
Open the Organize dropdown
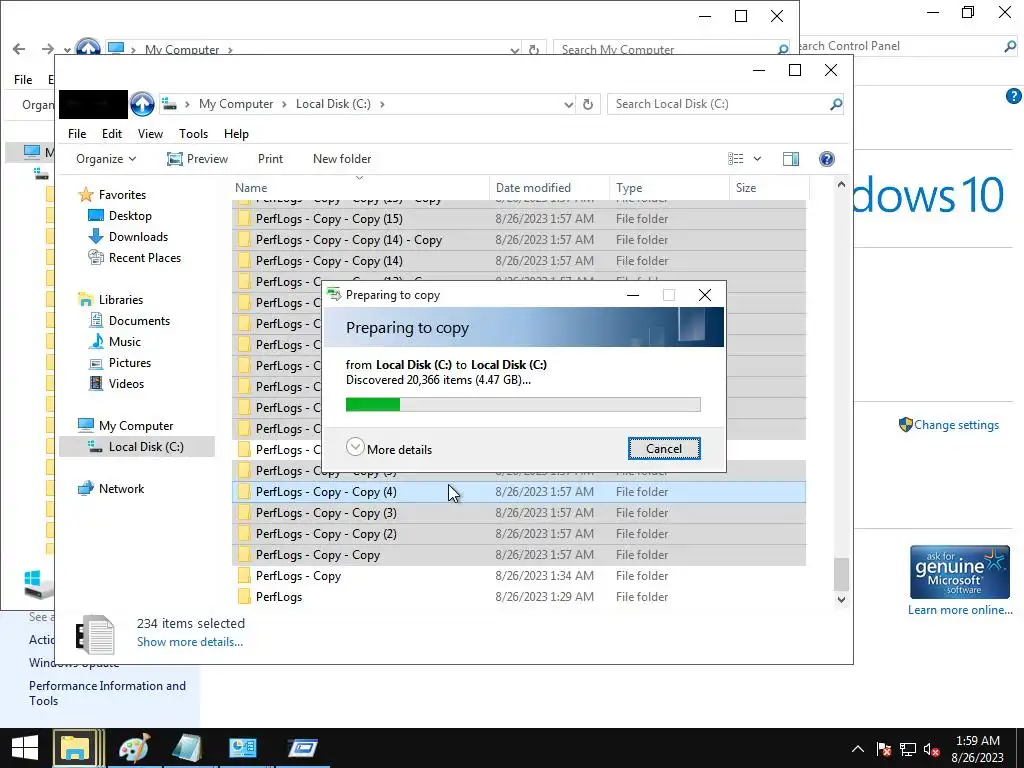point(106,159)
